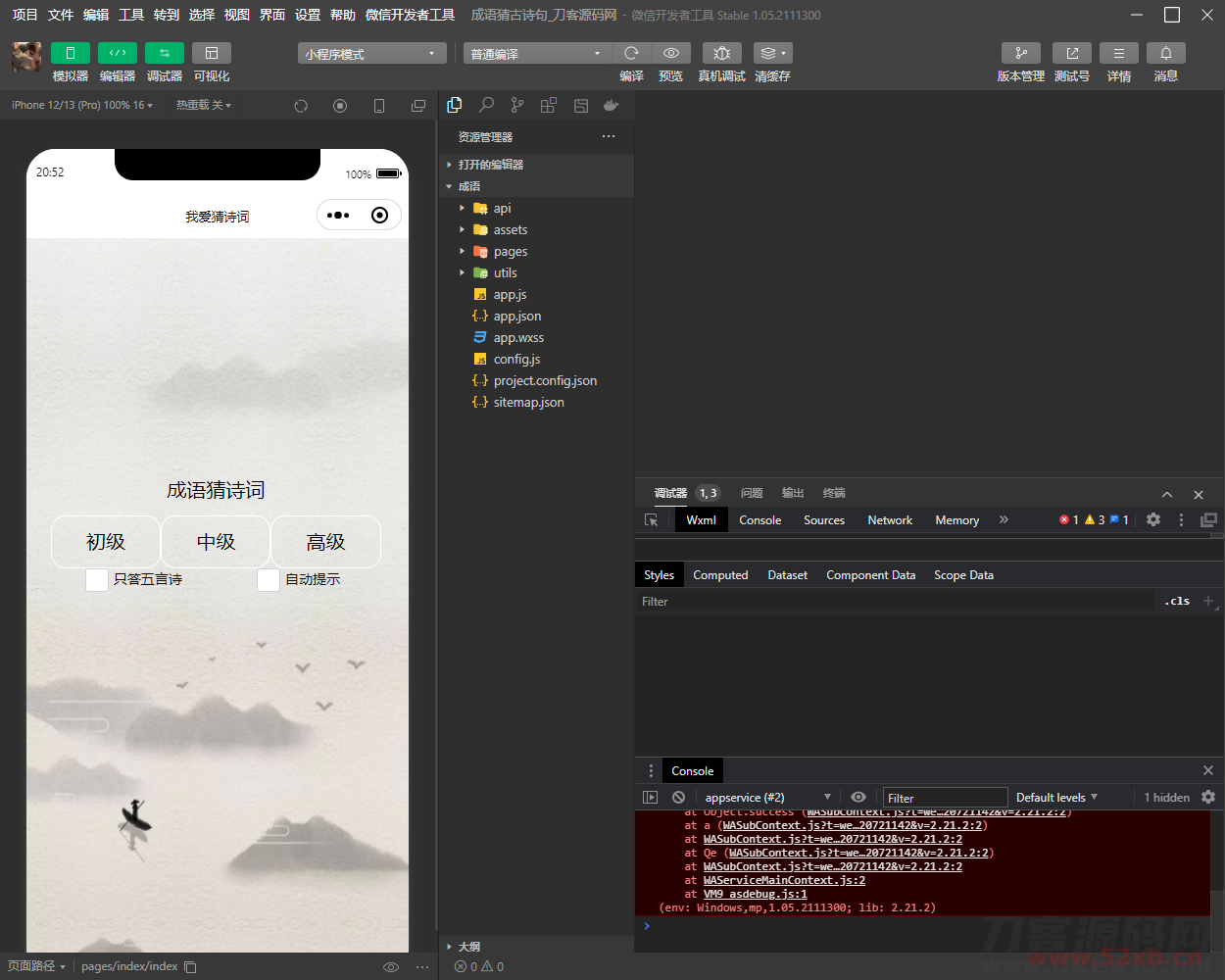This screenshot has height=980, width=1225.
Task: Check the 只答五言诗 checkbox
Action: (96, 579)
